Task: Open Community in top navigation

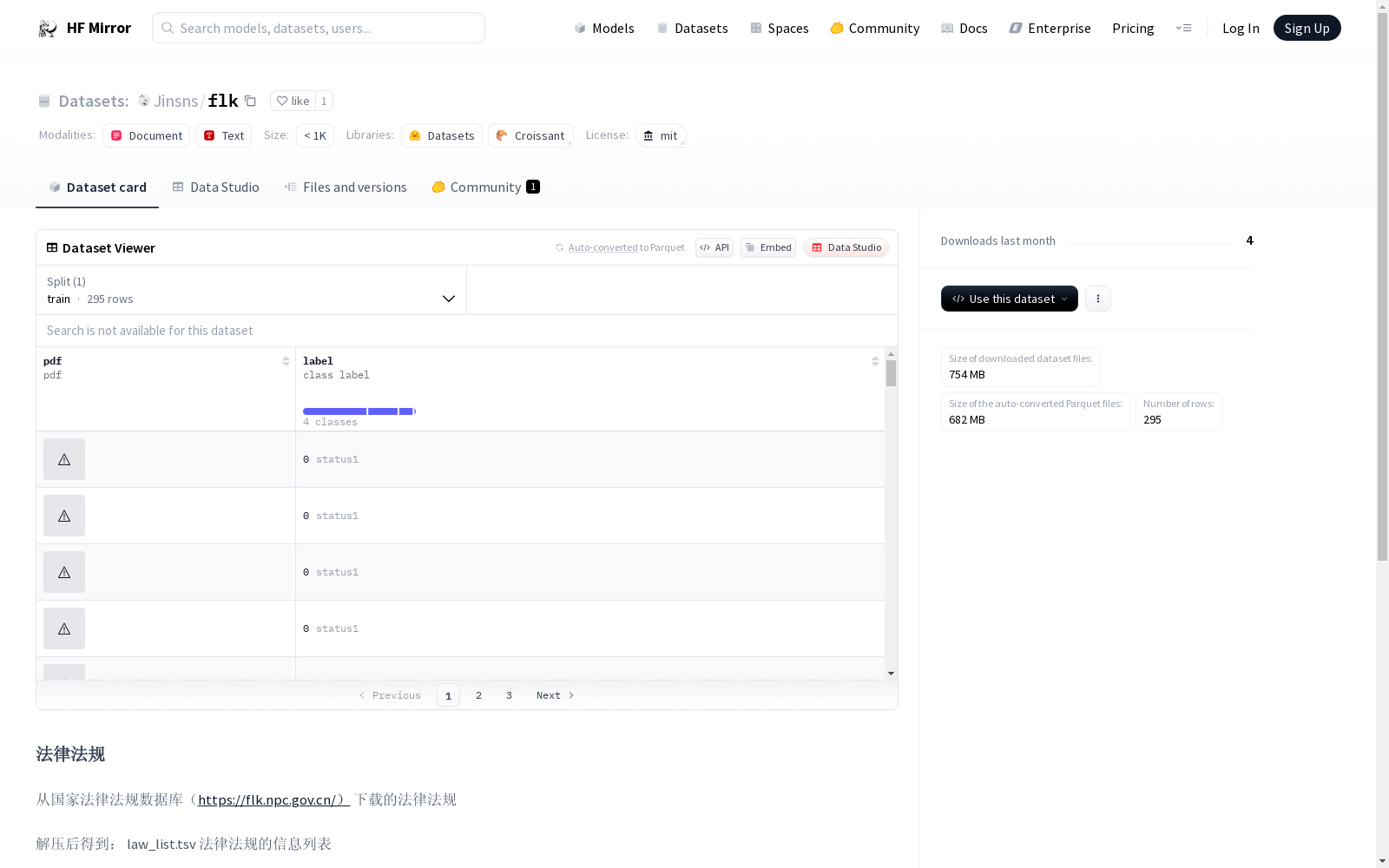Action: (875, 28)
